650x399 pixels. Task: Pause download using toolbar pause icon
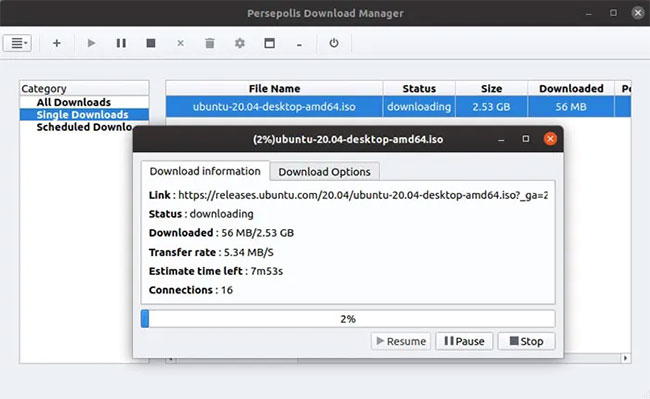click(x=121, y=43)
